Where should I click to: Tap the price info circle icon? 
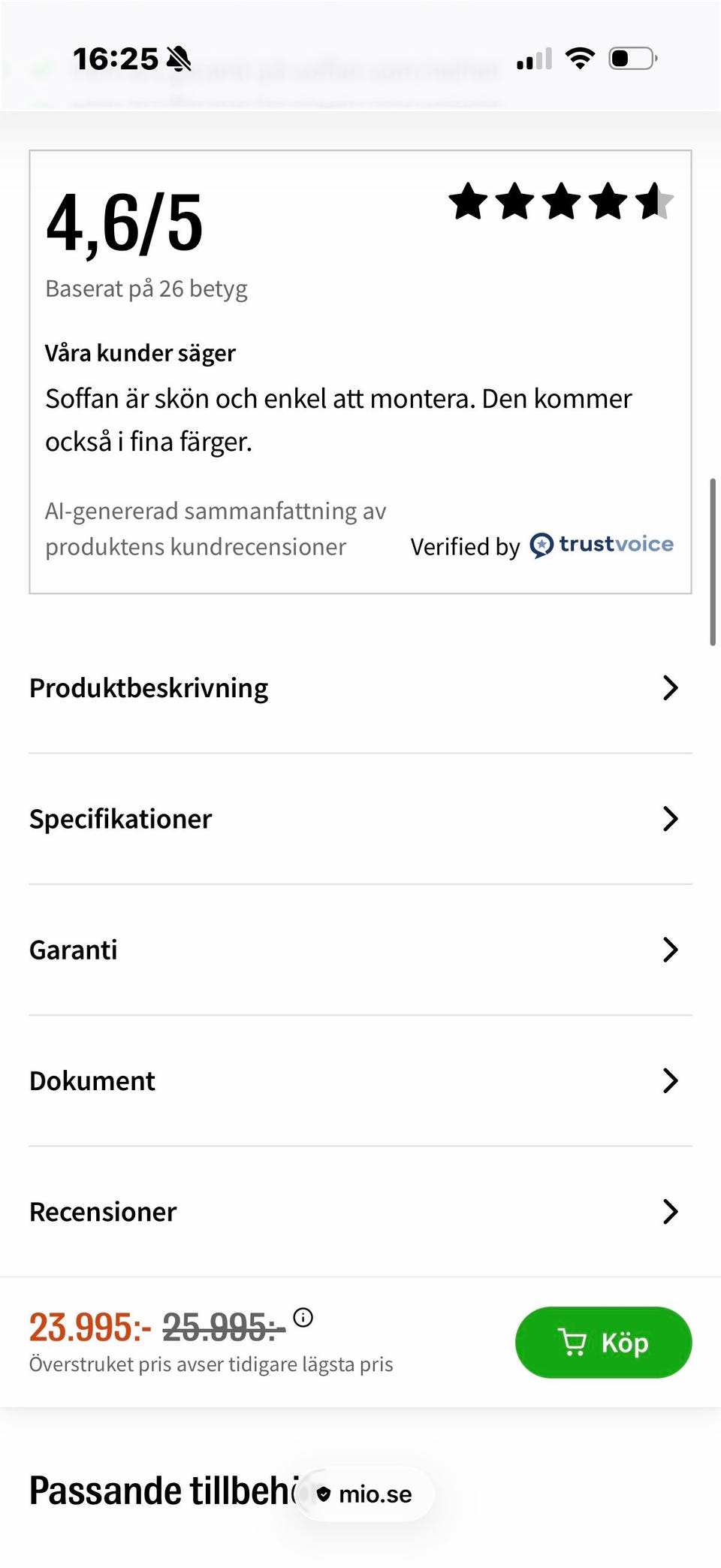pyautogui.click(x=303, y=1316)
